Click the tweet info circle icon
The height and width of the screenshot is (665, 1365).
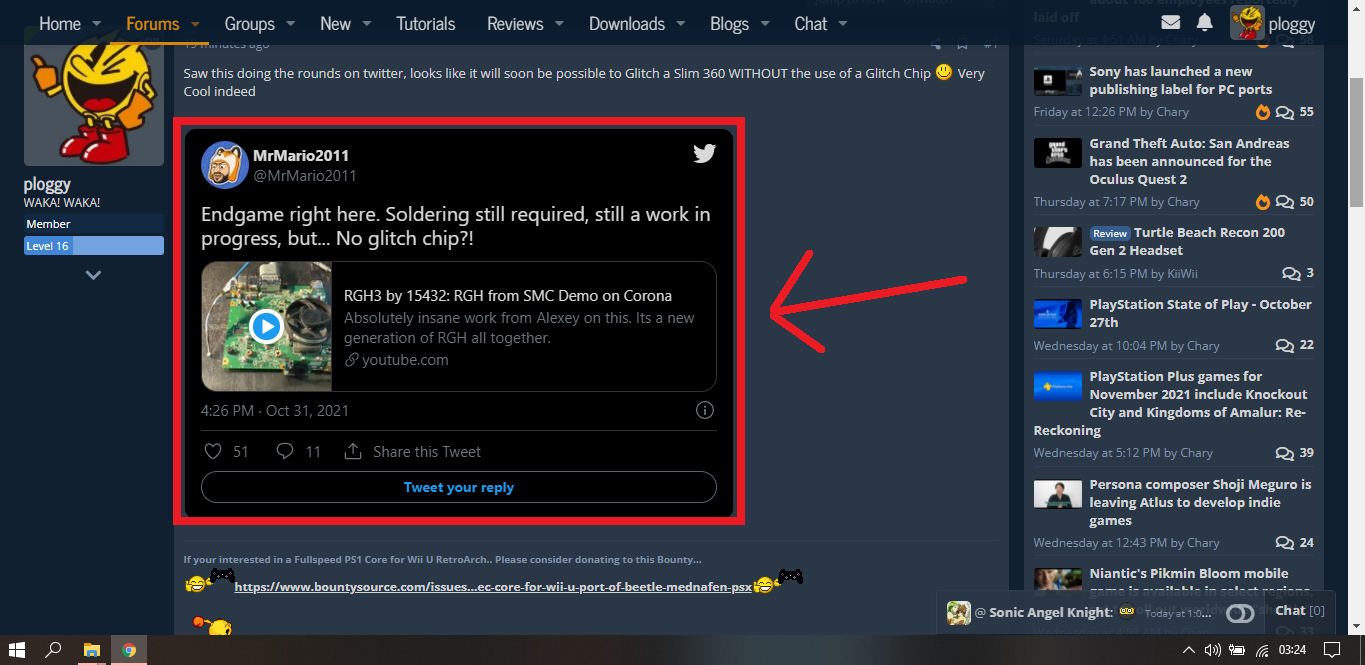705,410
